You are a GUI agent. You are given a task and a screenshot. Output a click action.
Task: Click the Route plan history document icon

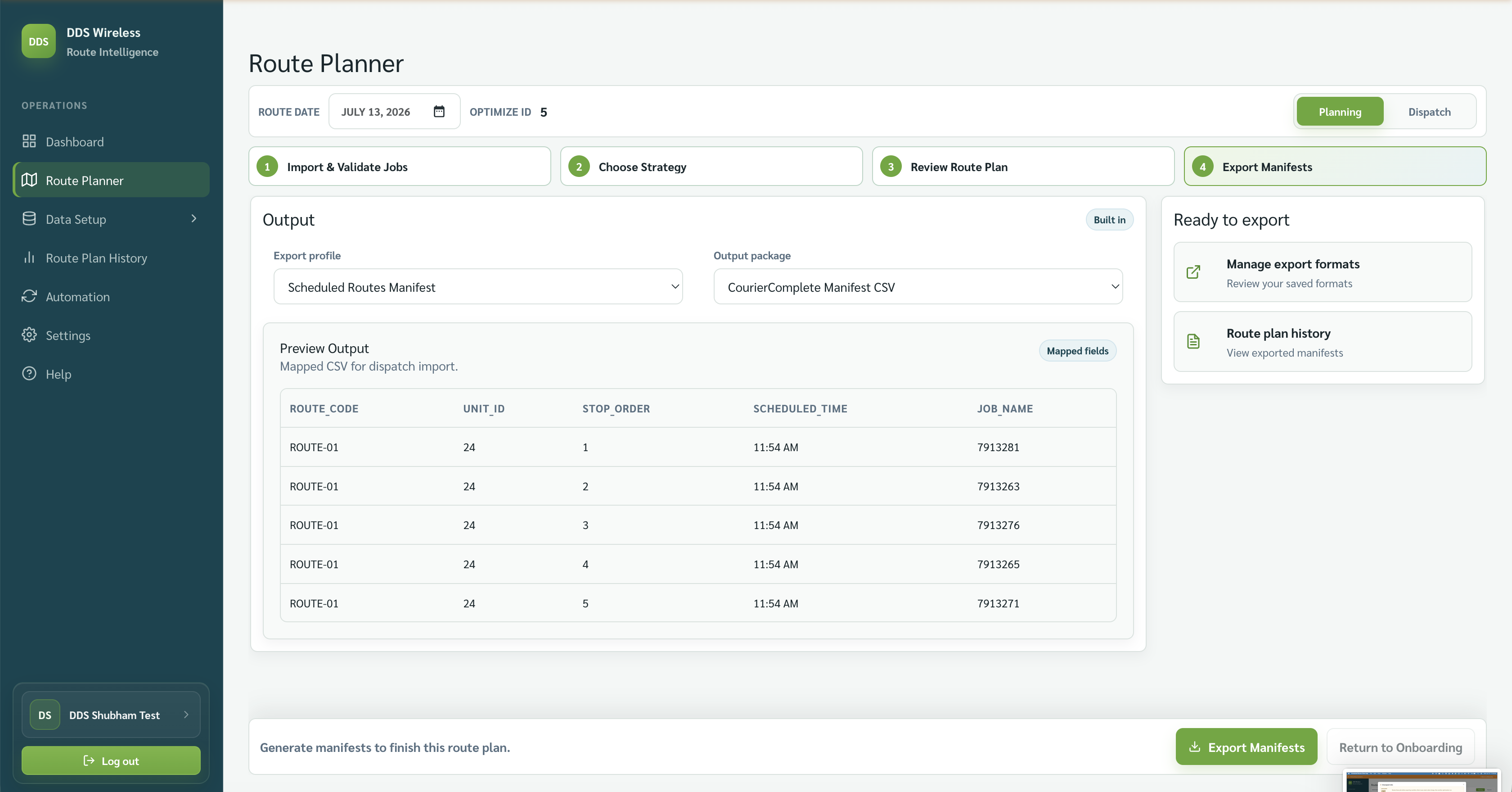click(x=1193, y=342)
